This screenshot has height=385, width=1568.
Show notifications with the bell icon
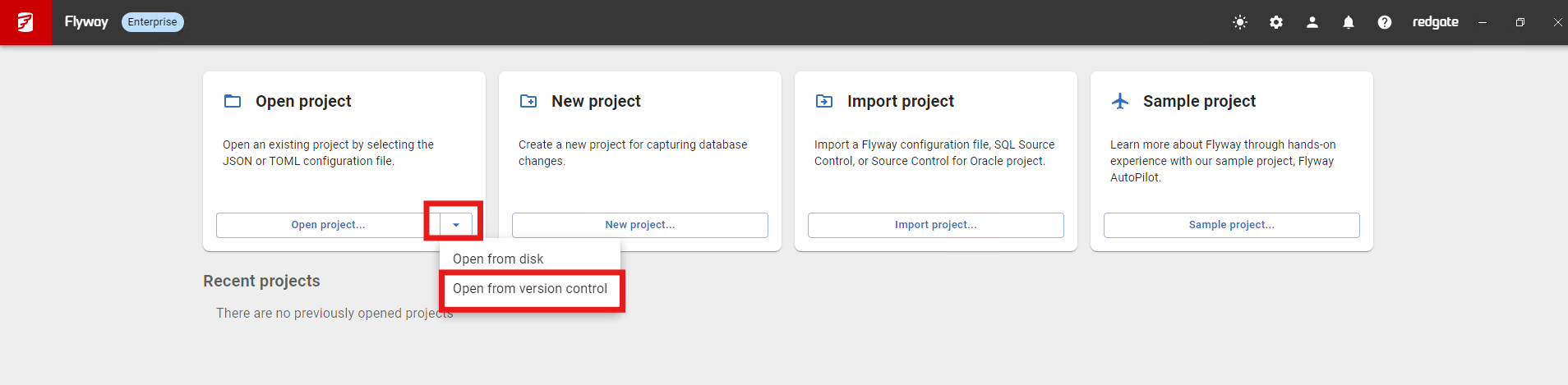pos(1349,22)
